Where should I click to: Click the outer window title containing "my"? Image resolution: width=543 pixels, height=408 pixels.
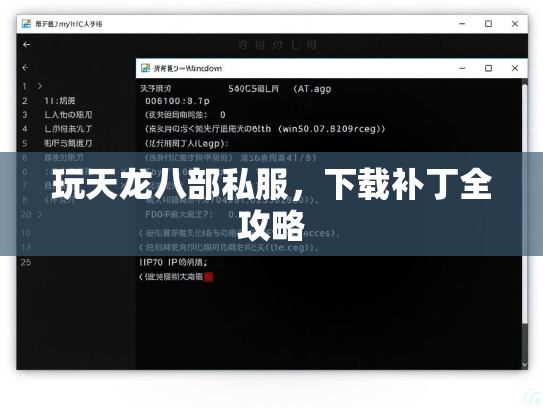69,24
